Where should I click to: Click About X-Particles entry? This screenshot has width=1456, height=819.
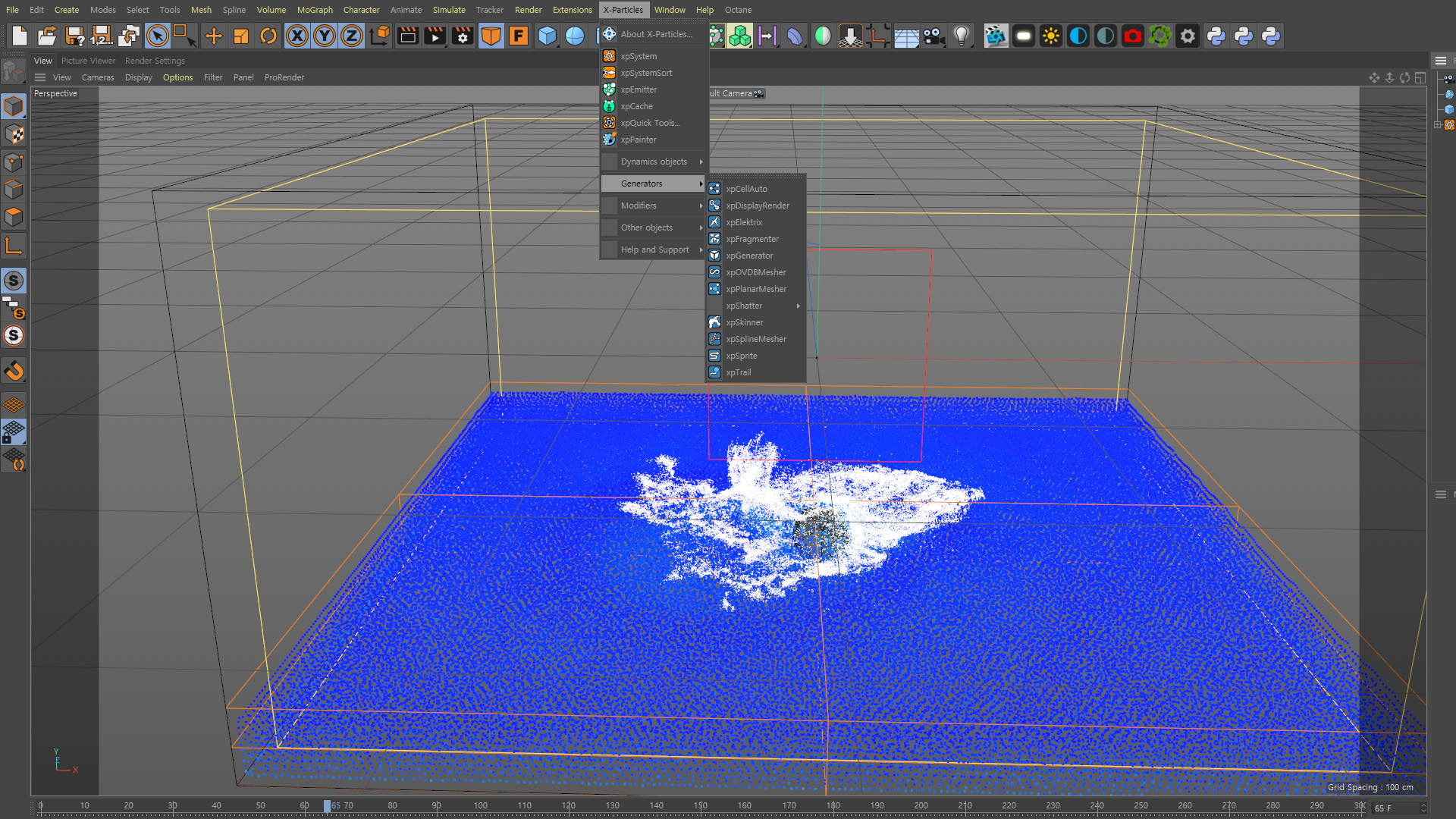[654, 34]
